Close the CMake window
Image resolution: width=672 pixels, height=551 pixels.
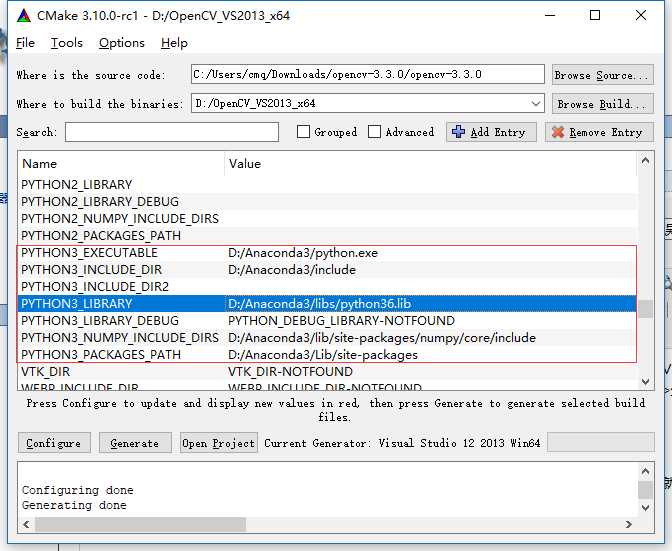[x=641, y=15]
